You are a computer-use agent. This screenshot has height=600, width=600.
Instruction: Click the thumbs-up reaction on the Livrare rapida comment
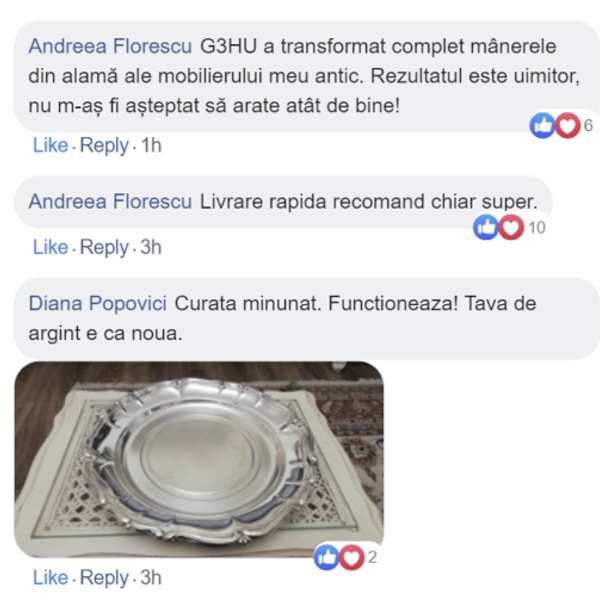coord(486,227)
